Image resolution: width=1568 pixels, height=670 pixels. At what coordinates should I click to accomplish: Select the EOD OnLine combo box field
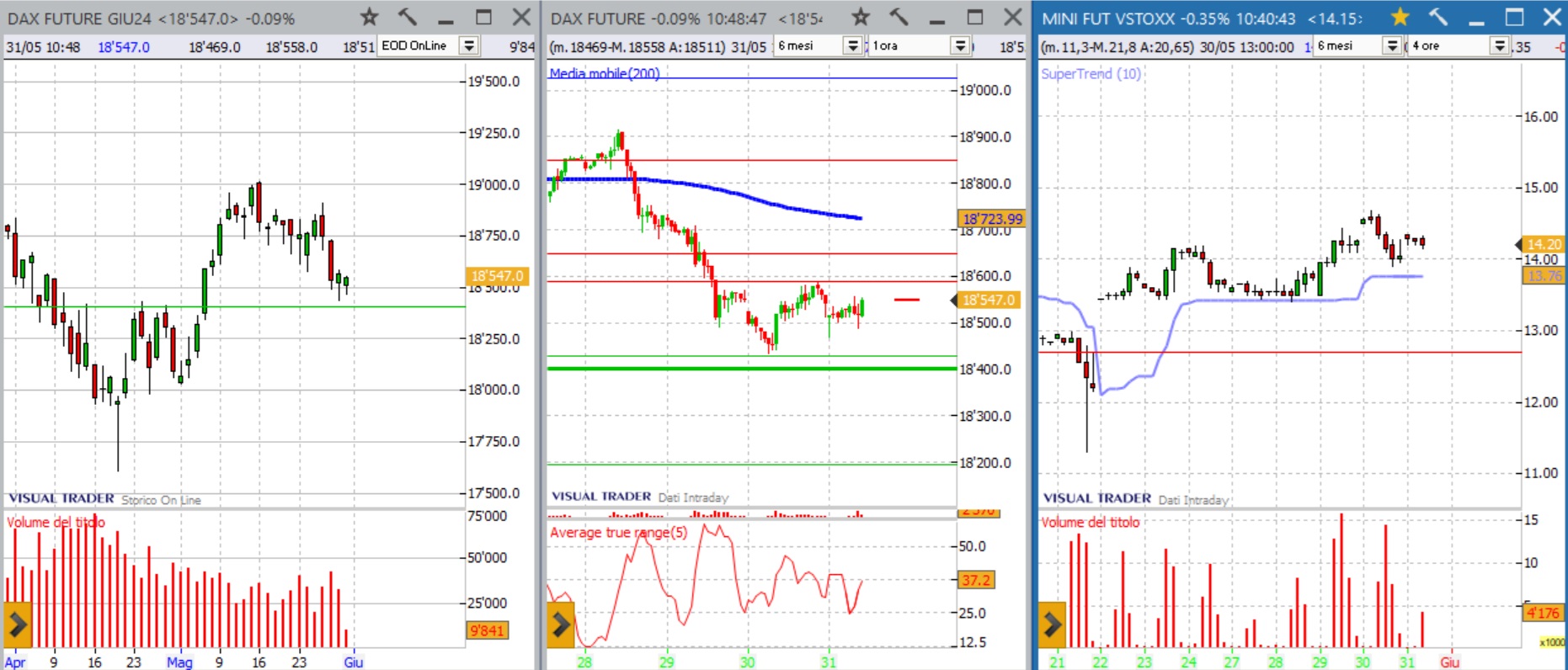419,45
